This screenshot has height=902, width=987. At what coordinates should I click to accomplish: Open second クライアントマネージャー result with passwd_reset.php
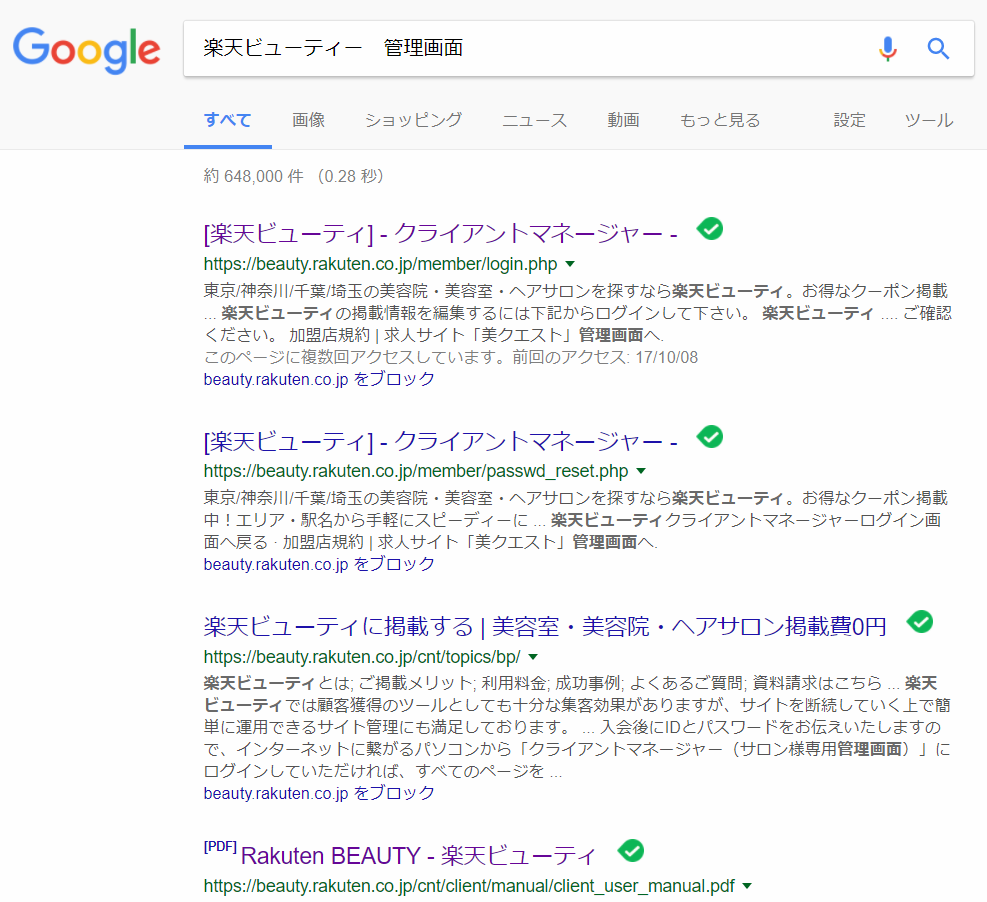pos(441,441)
